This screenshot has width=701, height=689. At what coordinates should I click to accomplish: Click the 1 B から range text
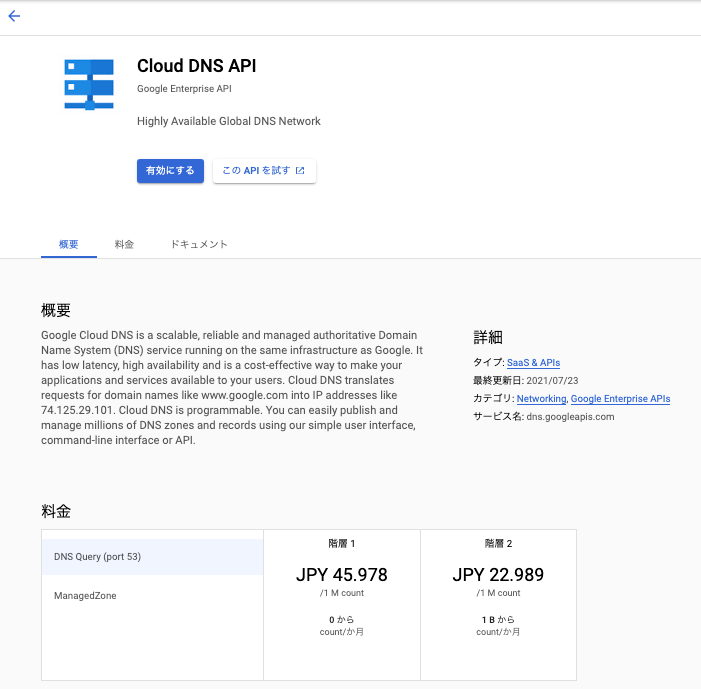(x=498, y=619)
